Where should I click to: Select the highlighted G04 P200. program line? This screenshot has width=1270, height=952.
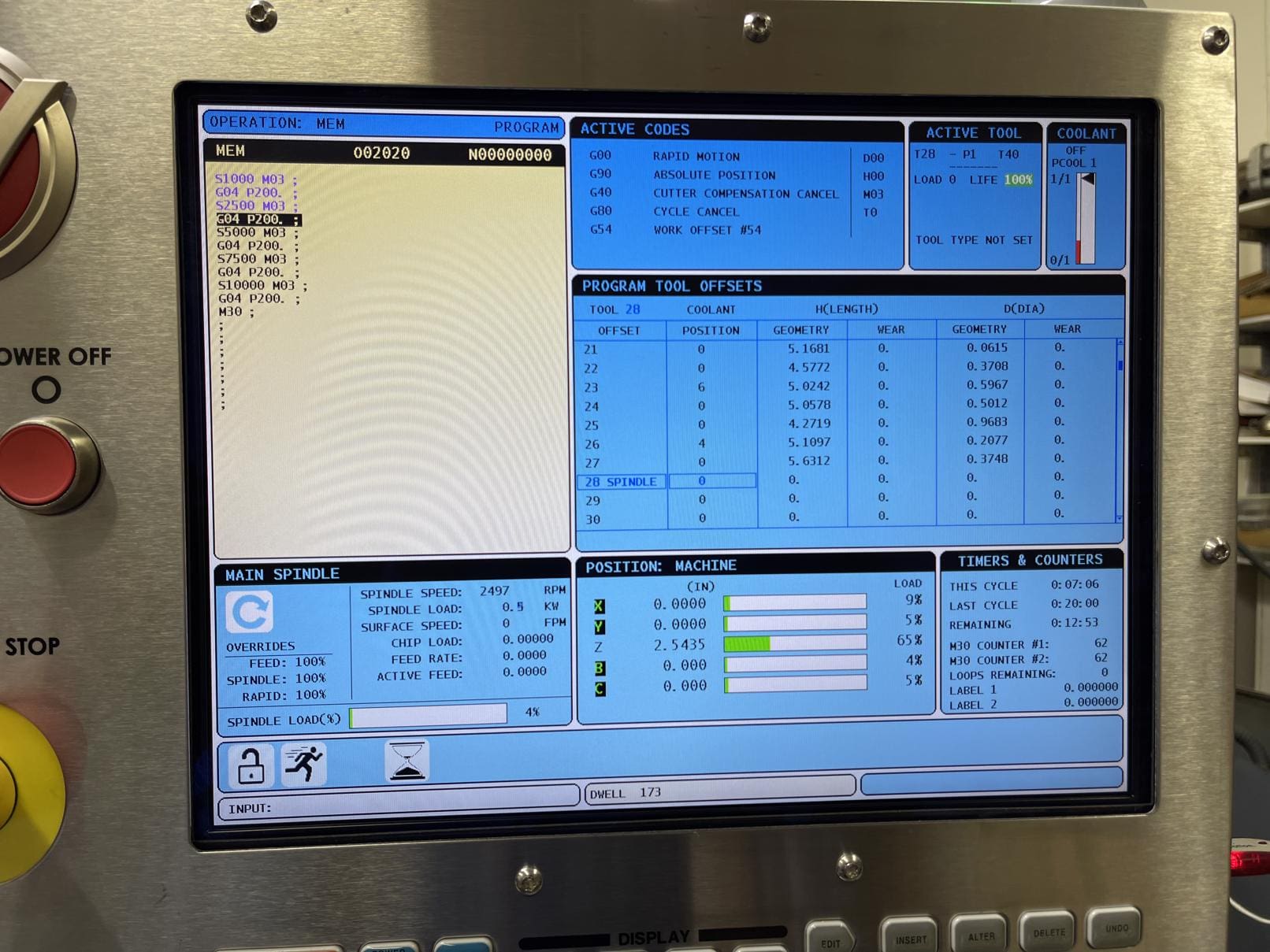pos(258,220)
